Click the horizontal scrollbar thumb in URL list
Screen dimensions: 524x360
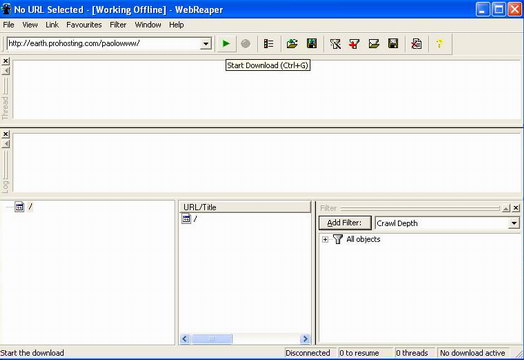[212, 339]
